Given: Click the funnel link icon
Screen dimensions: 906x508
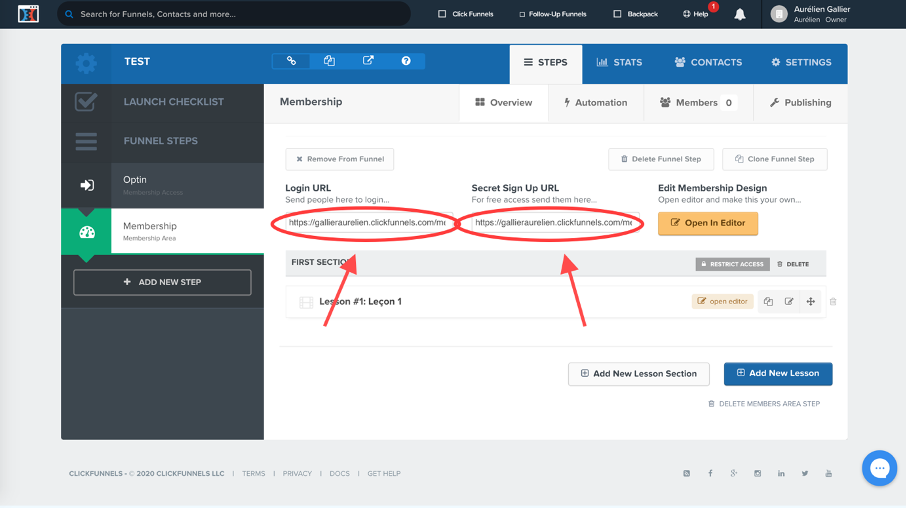Looking at the screenshot, I should coord(291,61).
